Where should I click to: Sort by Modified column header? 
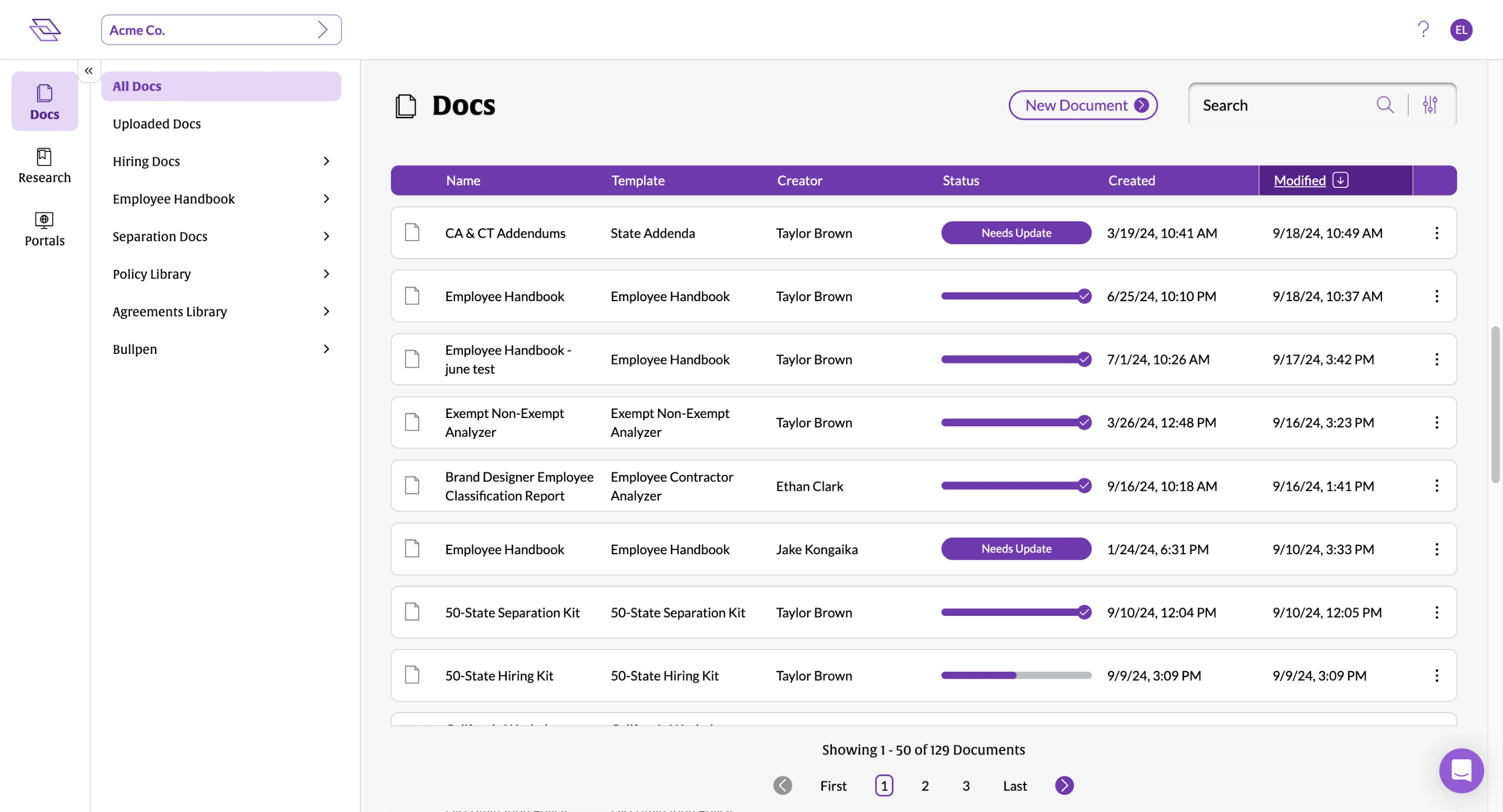(x=1300, y=180)
